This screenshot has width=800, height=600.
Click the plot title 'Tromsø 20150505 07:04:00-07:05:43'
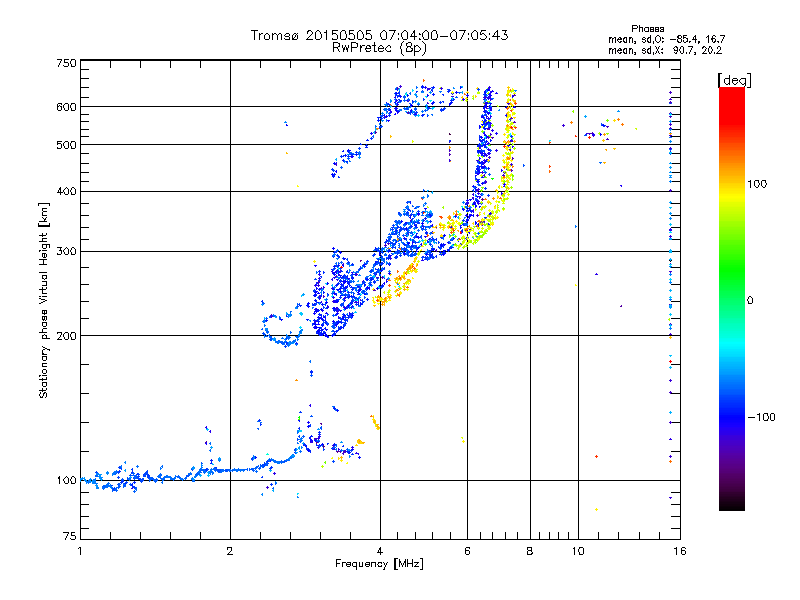[379, 35]
